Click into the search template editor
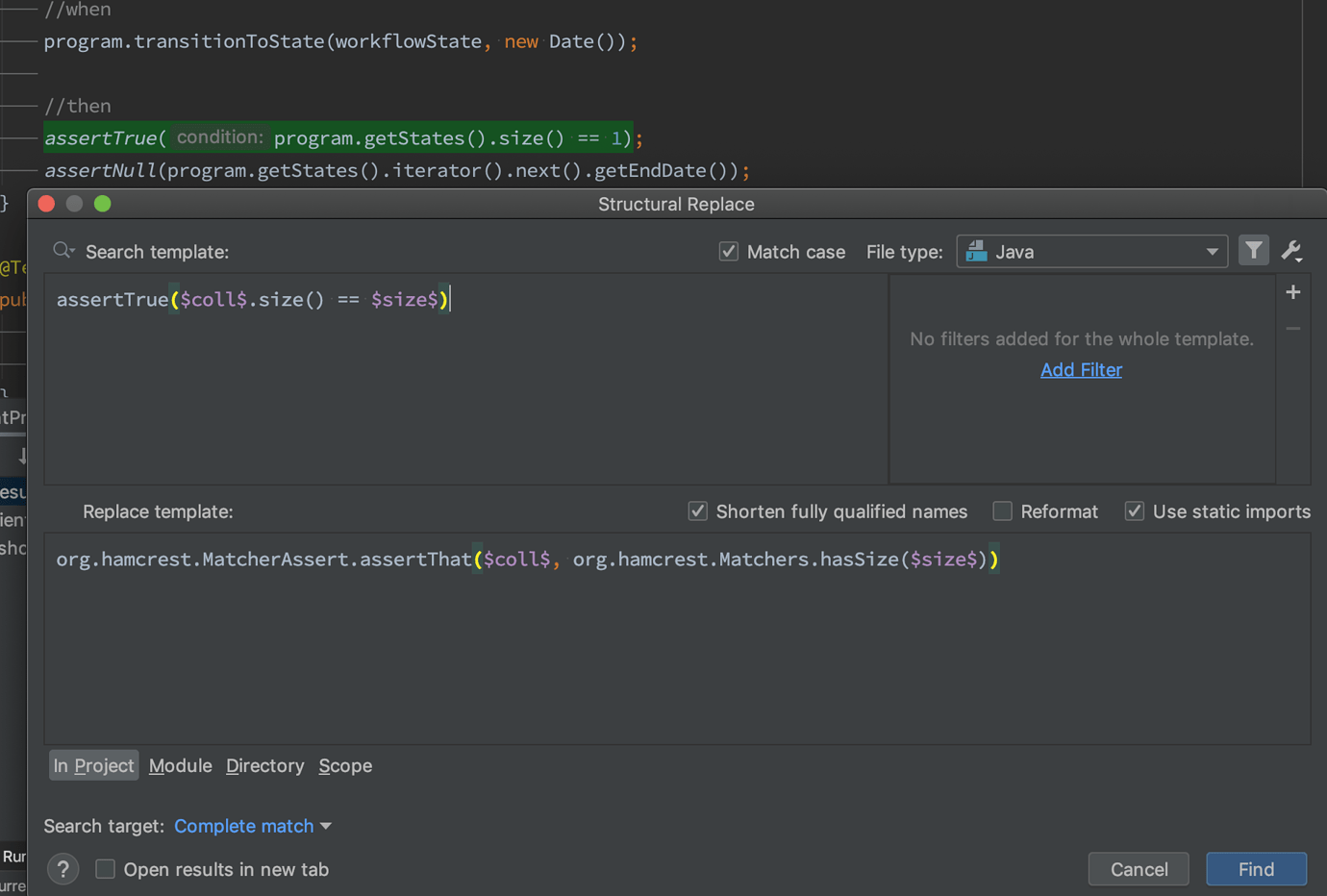Image resolution: width=1327 pixels, height=896 pixels. pyautogui.click(x=466, y=379)
